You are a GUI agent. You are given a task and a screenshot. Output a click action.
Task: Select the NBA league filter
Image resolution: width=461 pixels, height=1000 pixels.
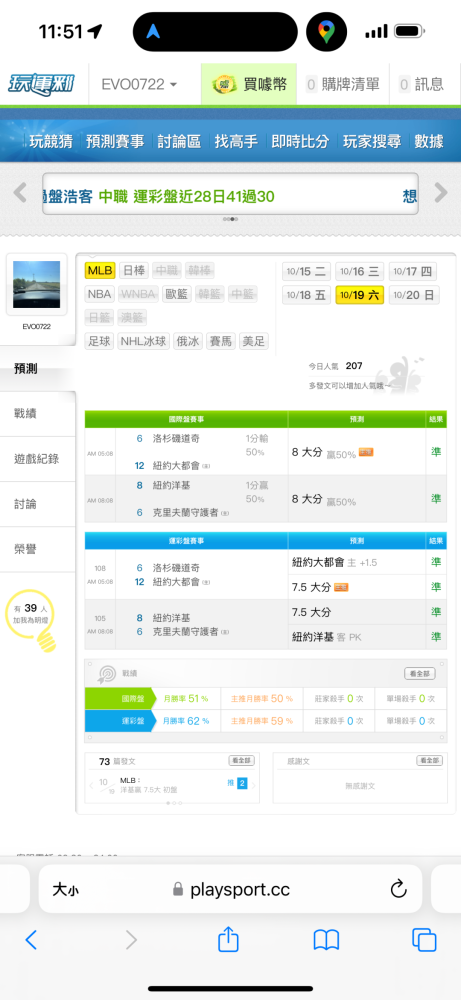click(x=99, y=294)
